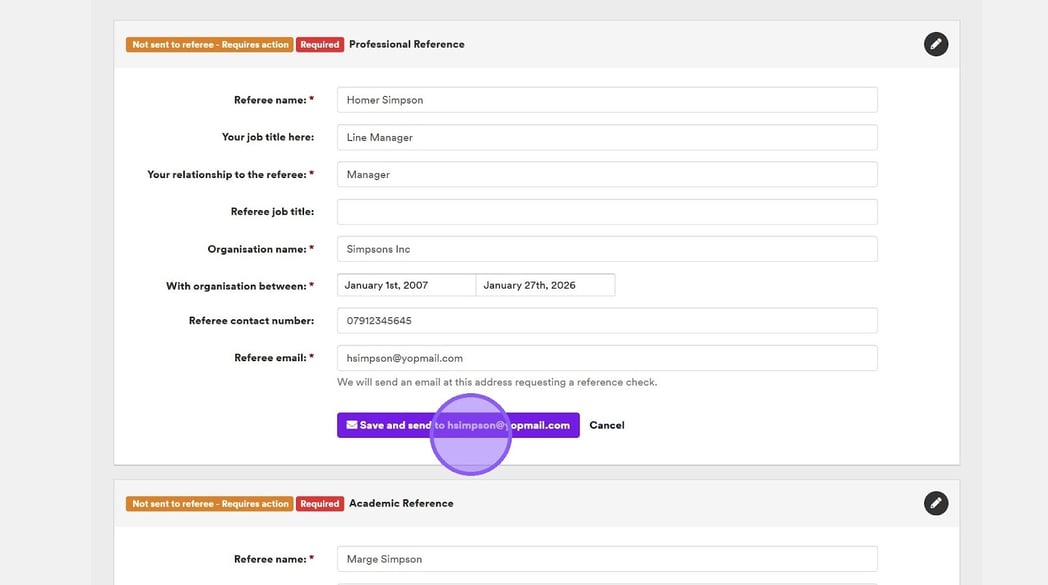Image resolution: width=1048 pixels, height=585 pixels.
Task: Click the edit pencil icon for Professional Reference
Action: [935, 44]
